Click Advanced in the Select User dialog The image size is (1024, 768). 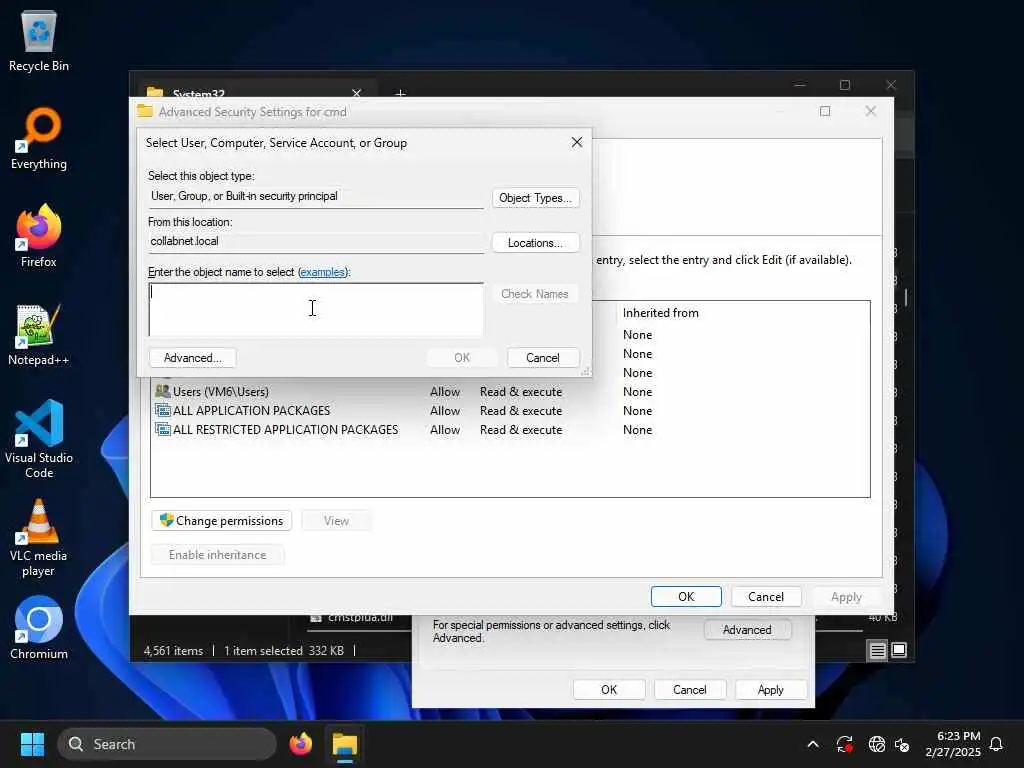point(193,358)
